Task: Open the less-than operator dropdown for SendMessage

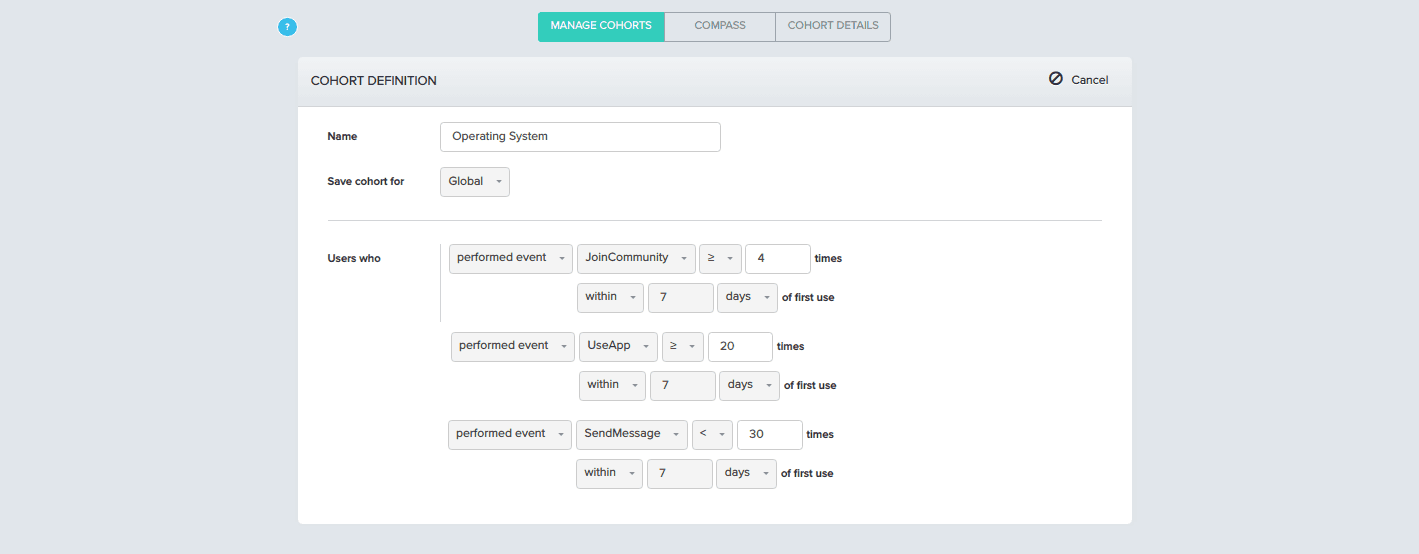Action: [x=712, y=434]
